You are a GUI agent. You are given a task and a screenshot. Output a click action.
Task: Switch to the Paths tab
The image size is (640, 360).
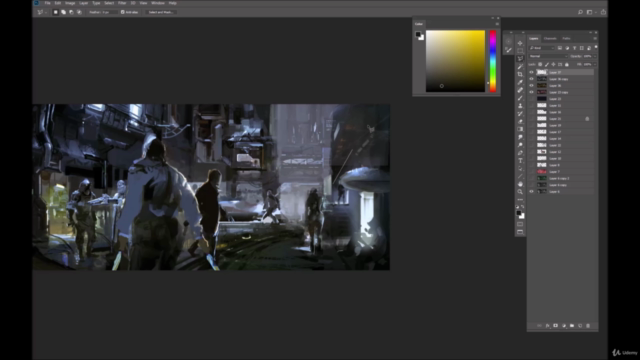[x=566, y=38]
